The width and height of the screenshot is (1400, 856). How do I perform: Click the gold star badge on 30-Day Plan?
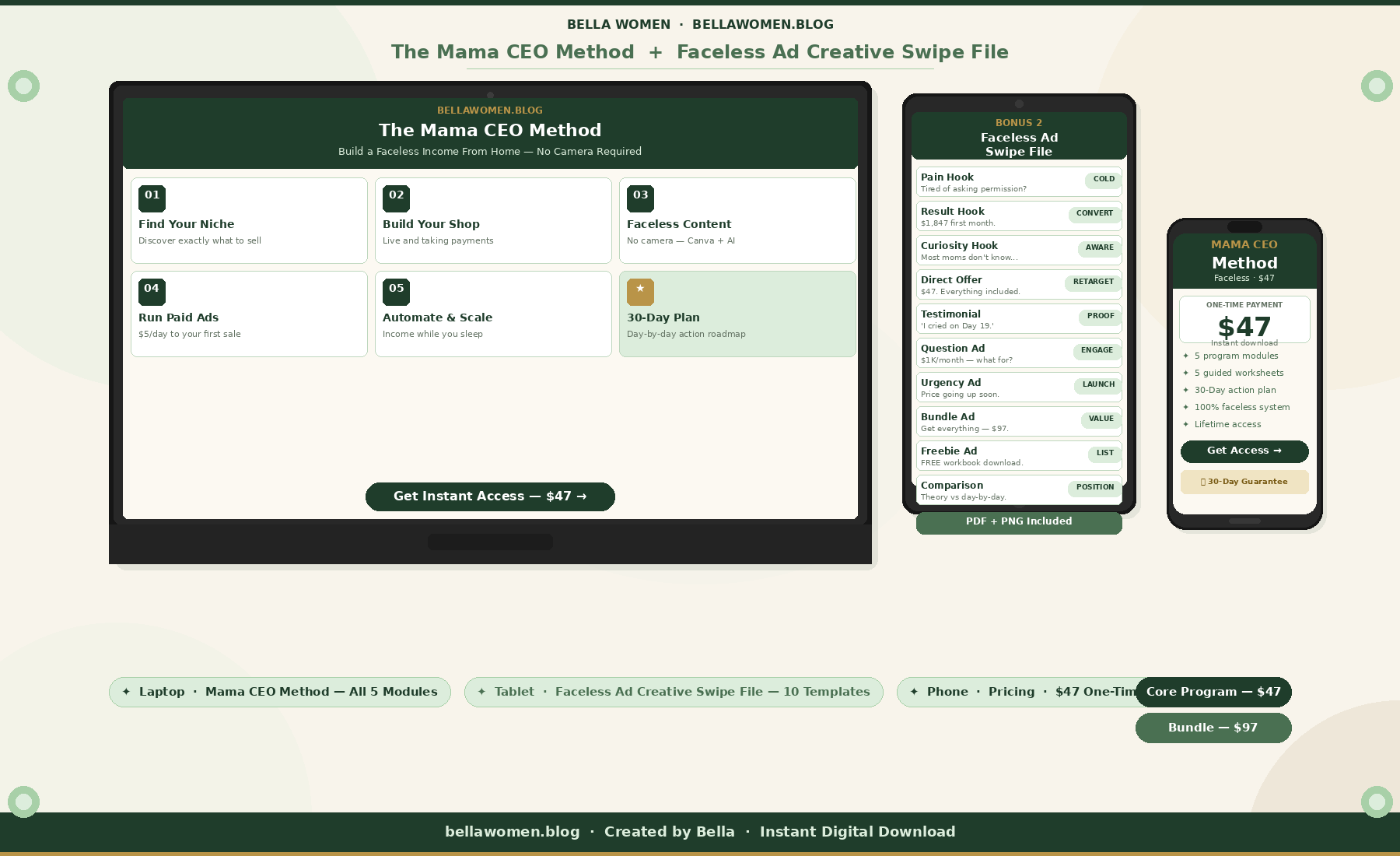(640, 292)
